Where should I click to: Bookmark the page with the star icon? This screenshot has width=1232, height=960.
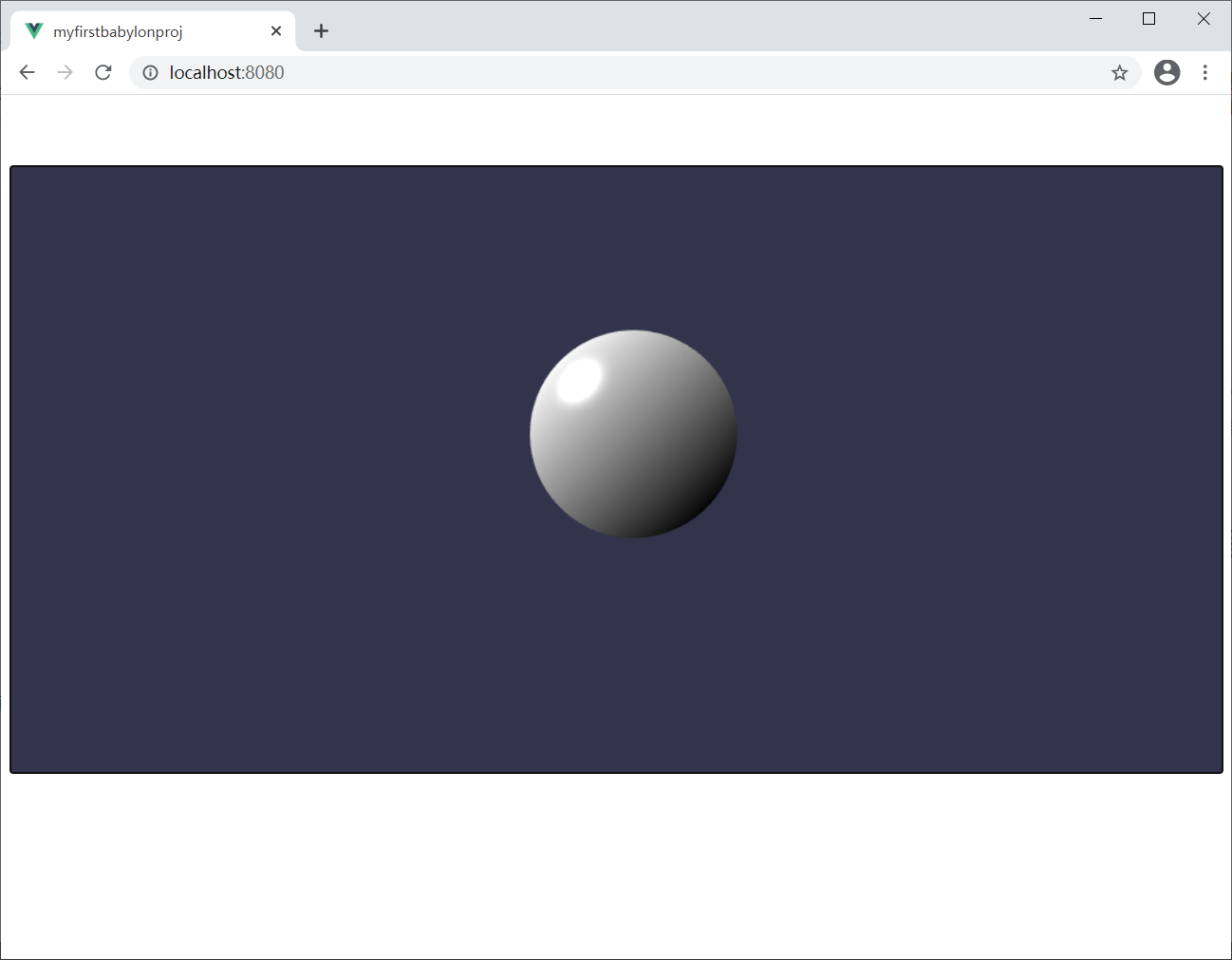1119,72
